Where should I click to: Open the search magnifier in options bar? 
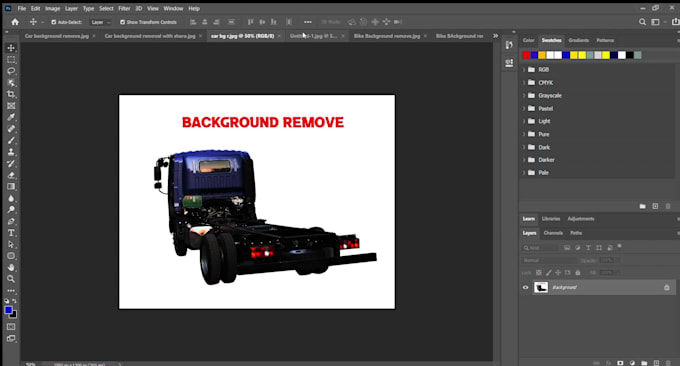pyautogui.click(x=642, y=22)
